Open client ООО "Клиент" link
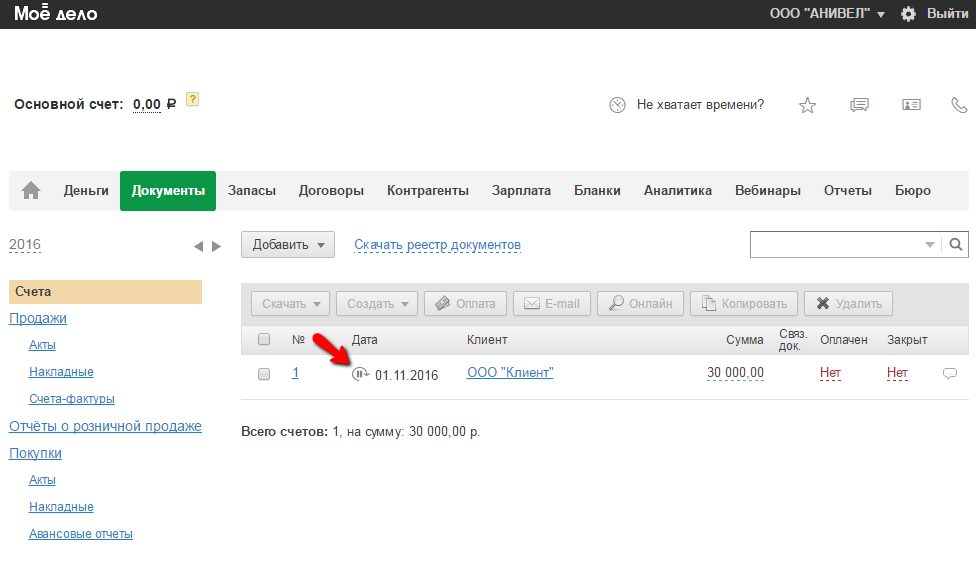This screenshot has width=976, height=561. click(x=510, y=372)
